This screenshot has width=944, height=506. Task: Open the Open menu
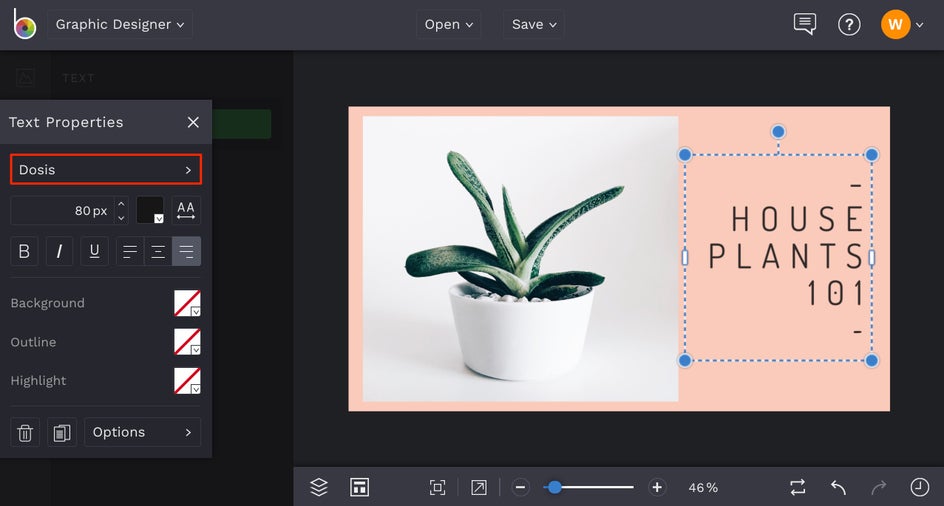(x=448, y=24)
